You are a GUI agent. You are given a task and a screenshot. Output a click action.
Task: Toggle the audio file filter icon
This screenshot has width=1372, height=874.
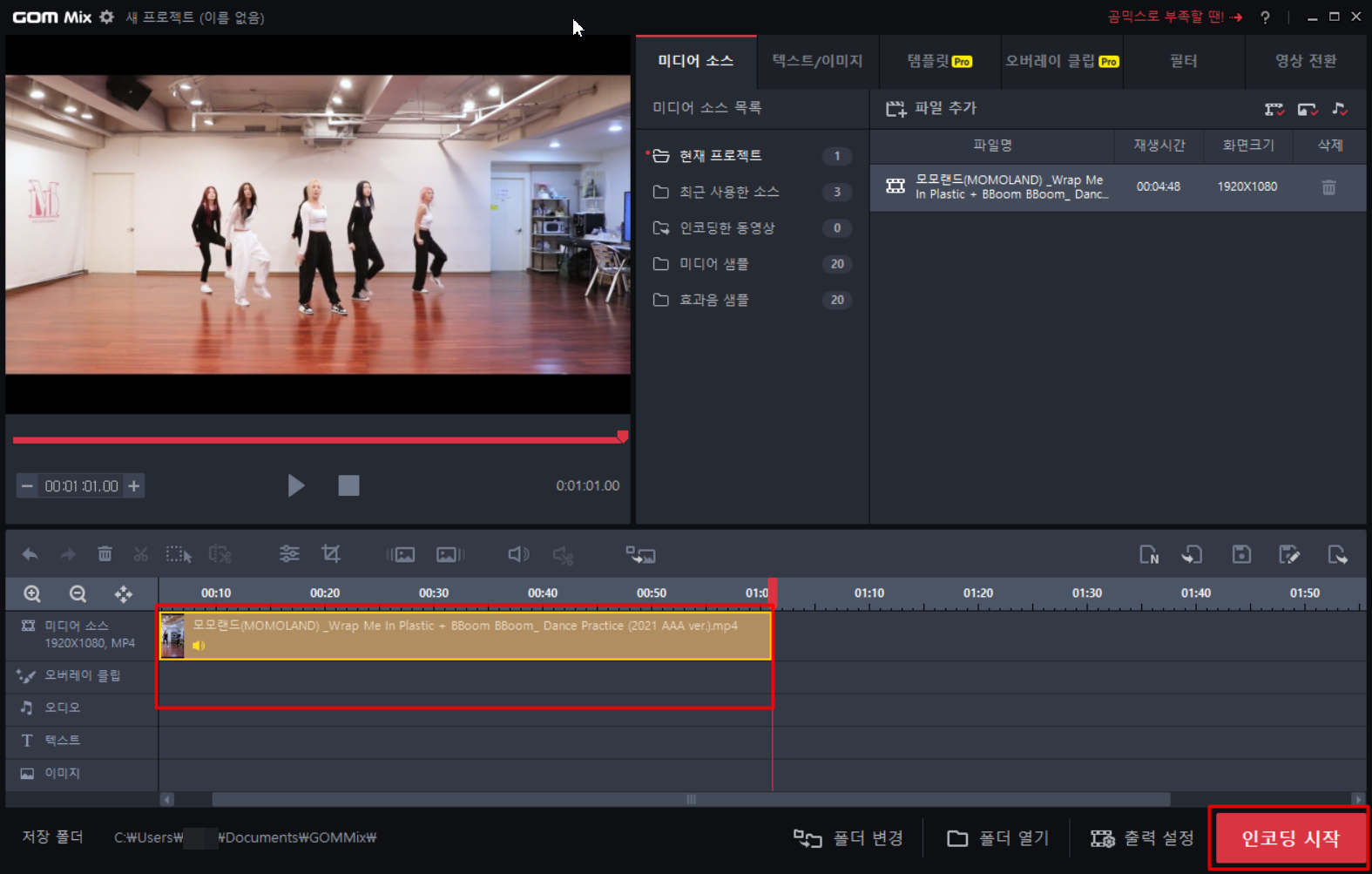tap(1340, 109)
